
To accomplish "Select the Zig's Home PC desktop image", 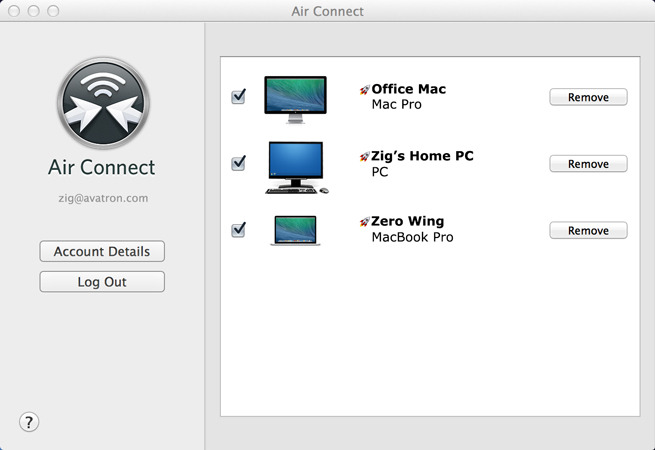I will pos(296,166).
